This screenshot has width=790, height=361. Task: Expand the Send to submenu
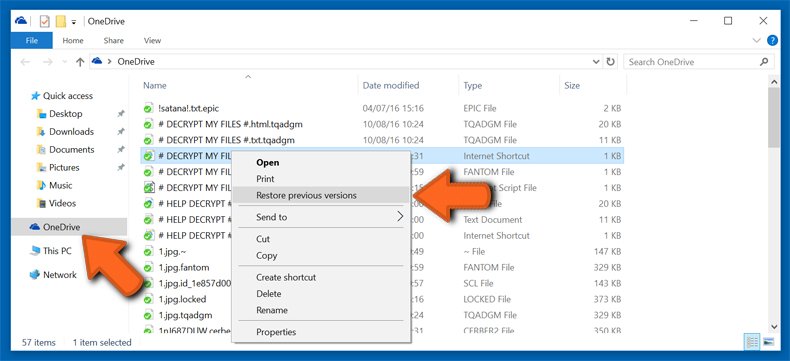pyautogui.click(x=321, y=217)
